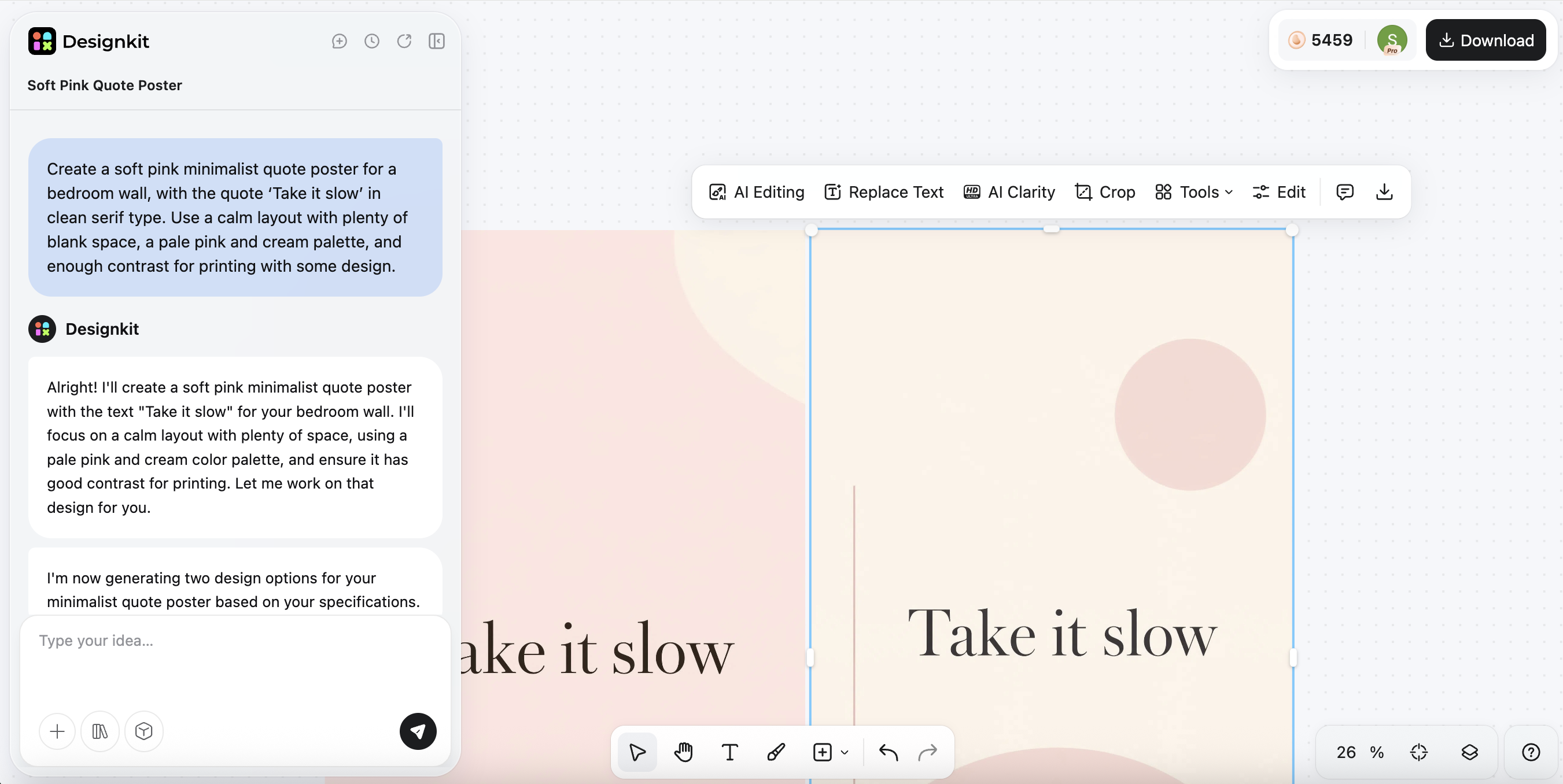Image resolution: width=1563 pixels, height=784 pixels.
Task: Open the user profile avatar
Action: [x=1392, y=40]
